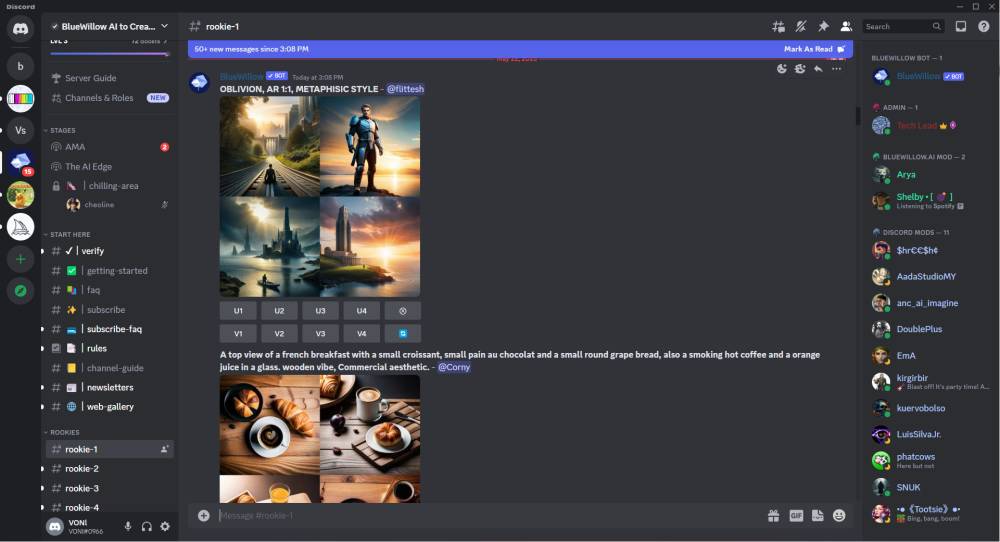Open the Server Guide entry

pyautogui.click(x=109, y=78)
